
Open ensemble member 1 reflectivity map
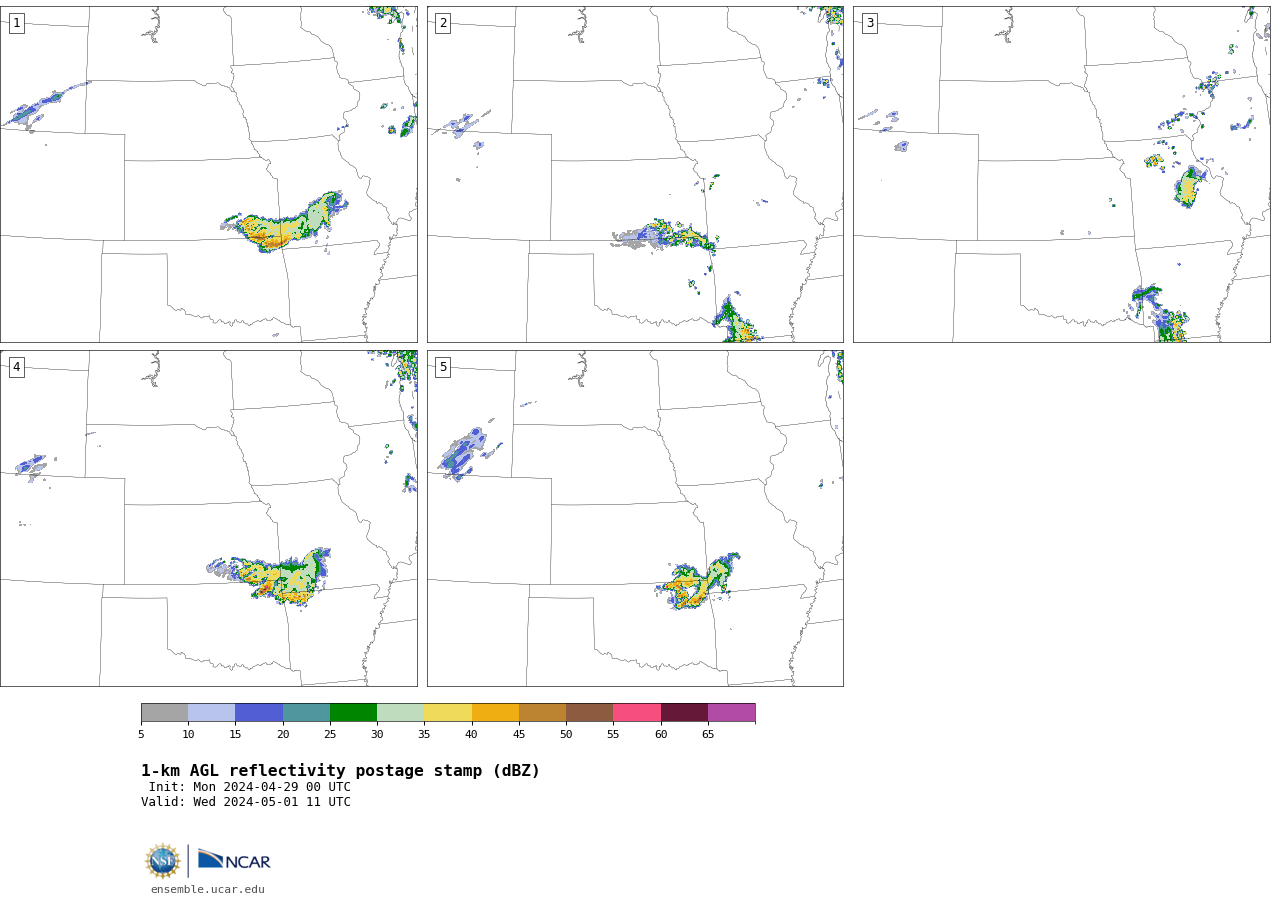point(209,174)
